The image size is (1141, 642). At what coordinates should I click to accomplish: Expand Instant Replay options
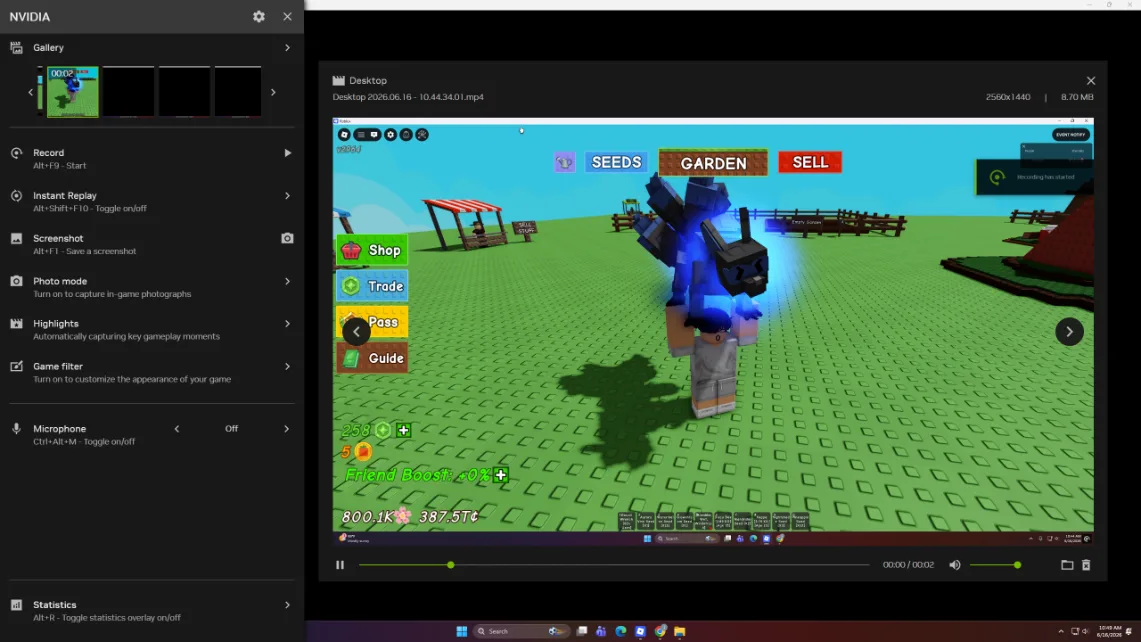click(x=287, y=196)
